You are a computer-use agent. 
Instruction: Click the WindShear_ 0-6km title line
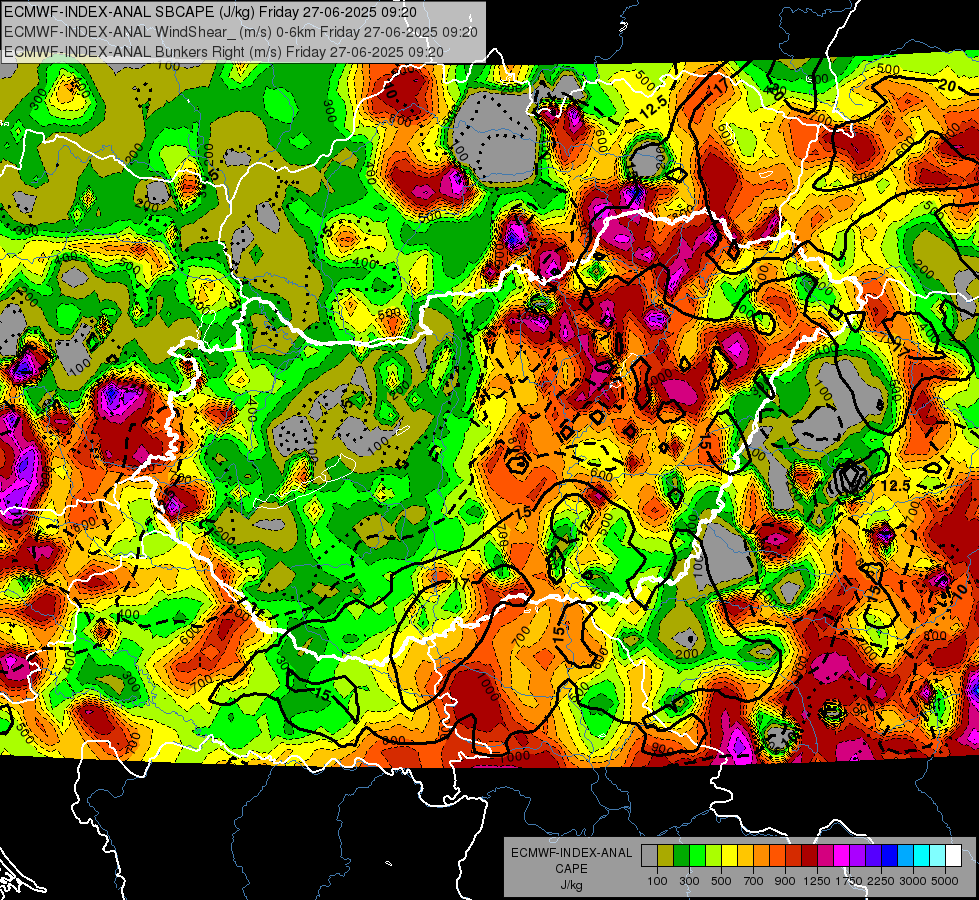pyautogui.click(x=240, y=32)
